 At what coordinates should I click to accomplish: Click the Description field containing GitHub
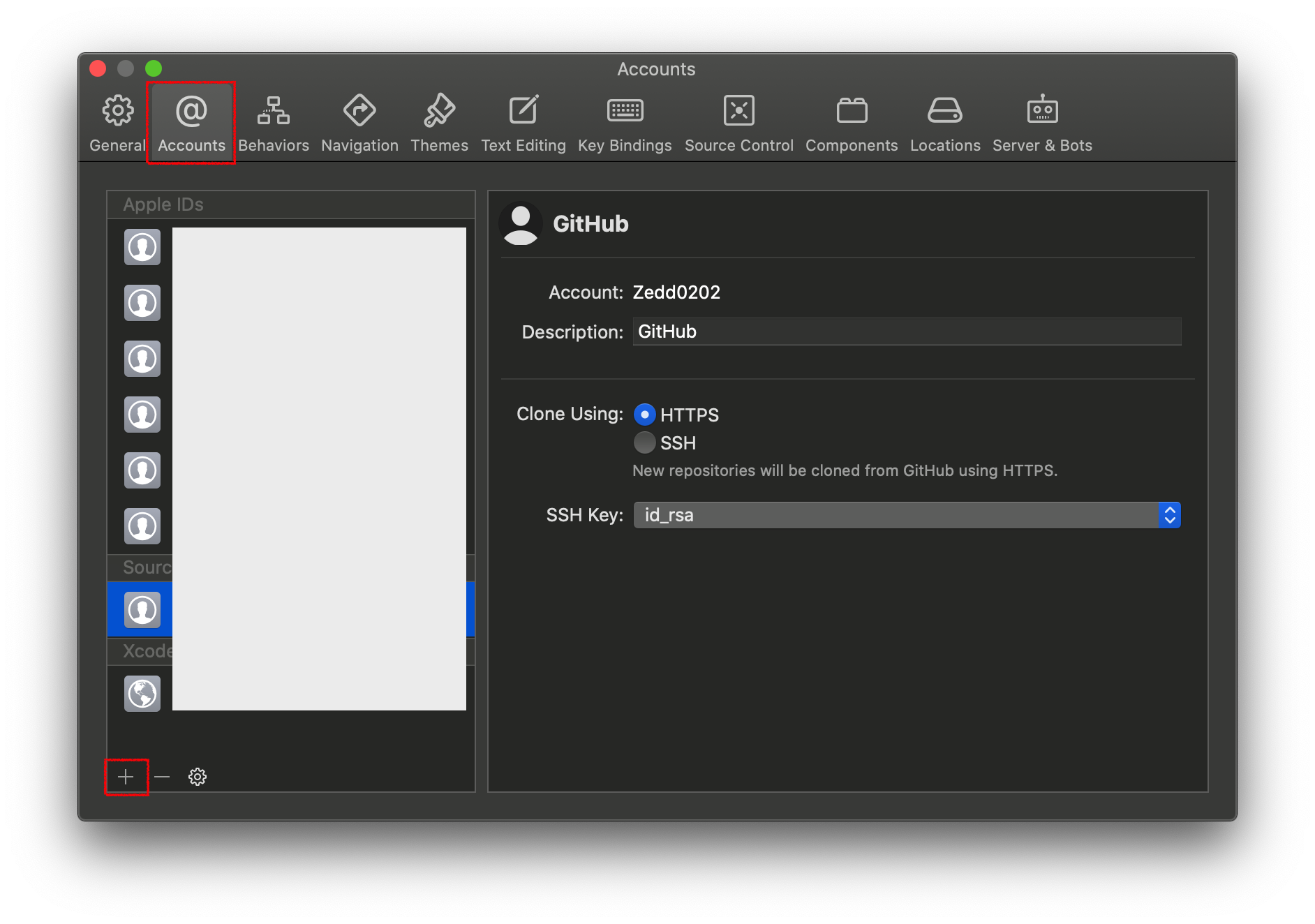(x=907, y=331)
